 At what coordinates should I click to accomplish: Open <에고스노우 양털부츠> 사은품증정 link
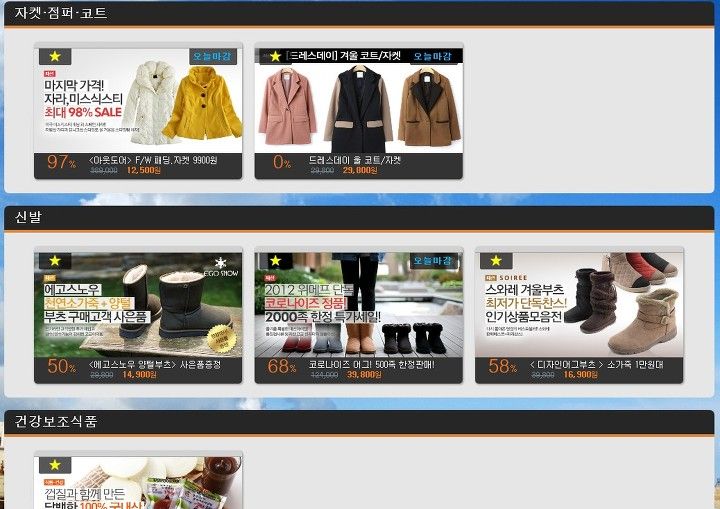click(155, 365)
